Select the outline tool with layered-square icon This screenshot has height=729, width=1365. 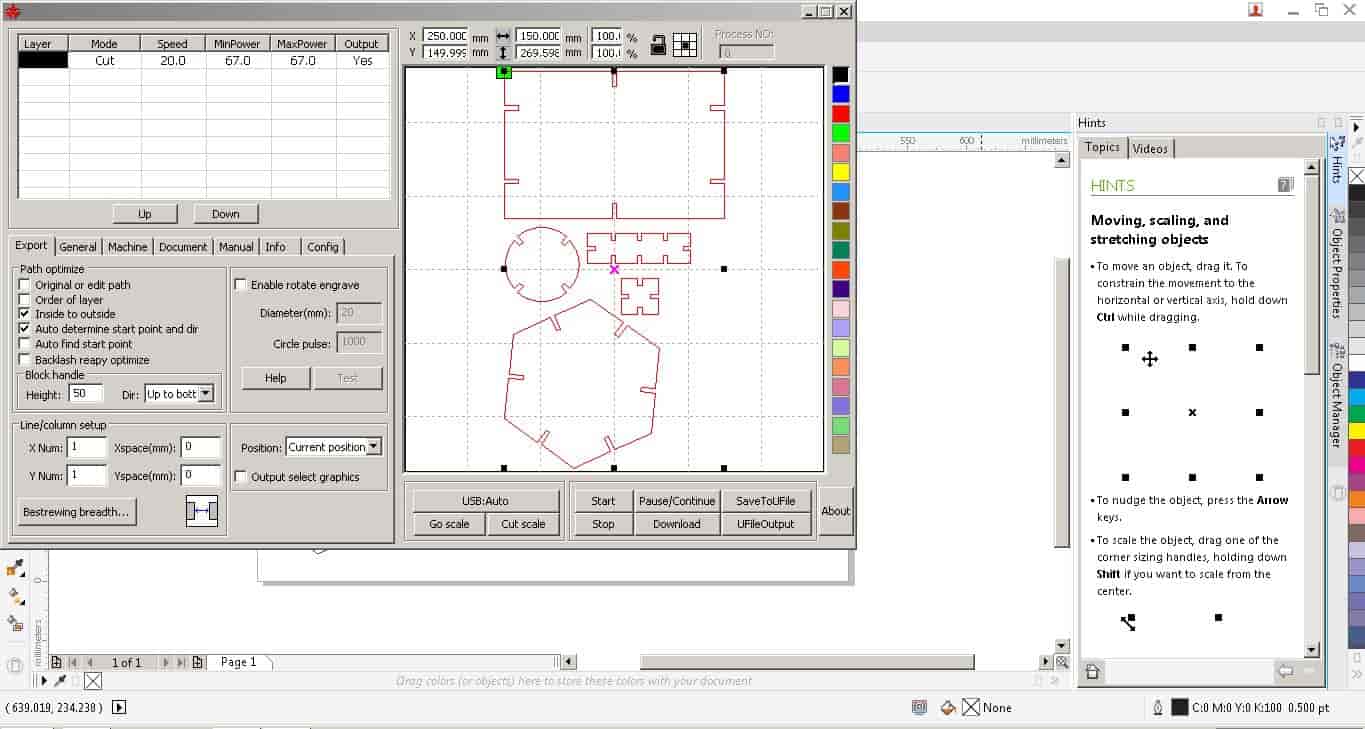tap(15, 624)
